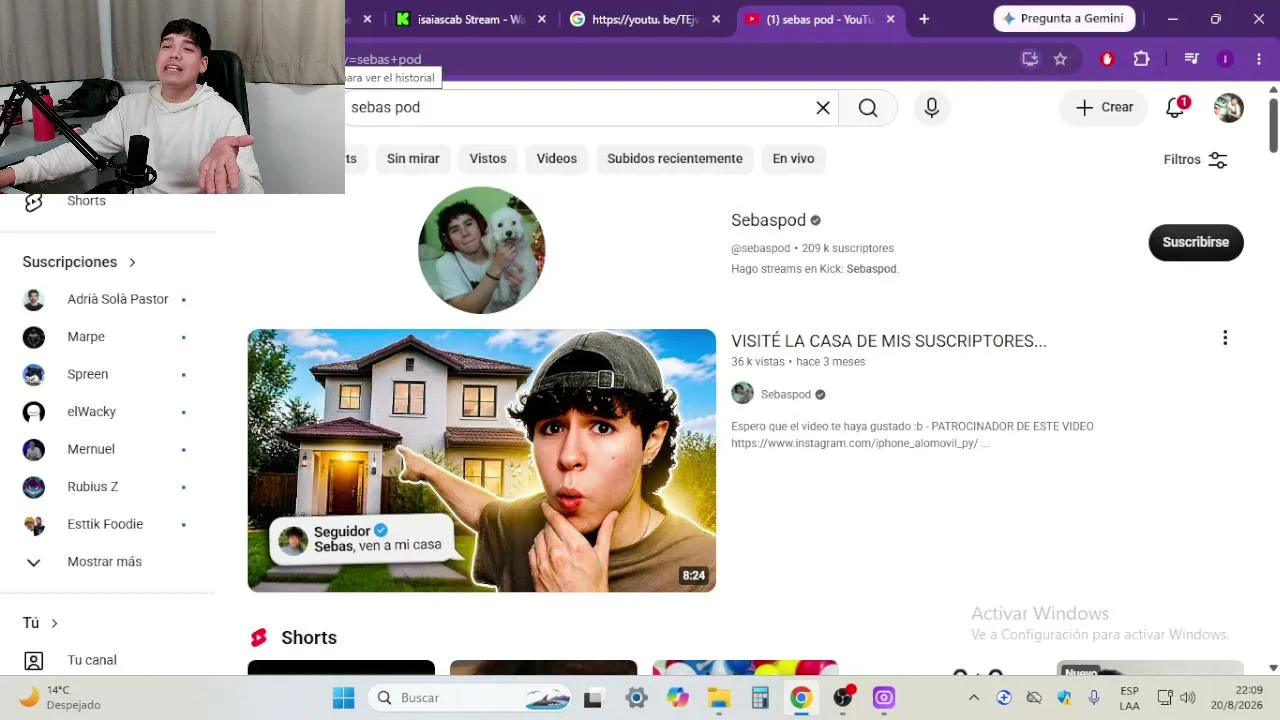Open OBS Studio from the taskbar
Image resolution: width=1280 pixels, height=720 pixels.
(844, 698)
